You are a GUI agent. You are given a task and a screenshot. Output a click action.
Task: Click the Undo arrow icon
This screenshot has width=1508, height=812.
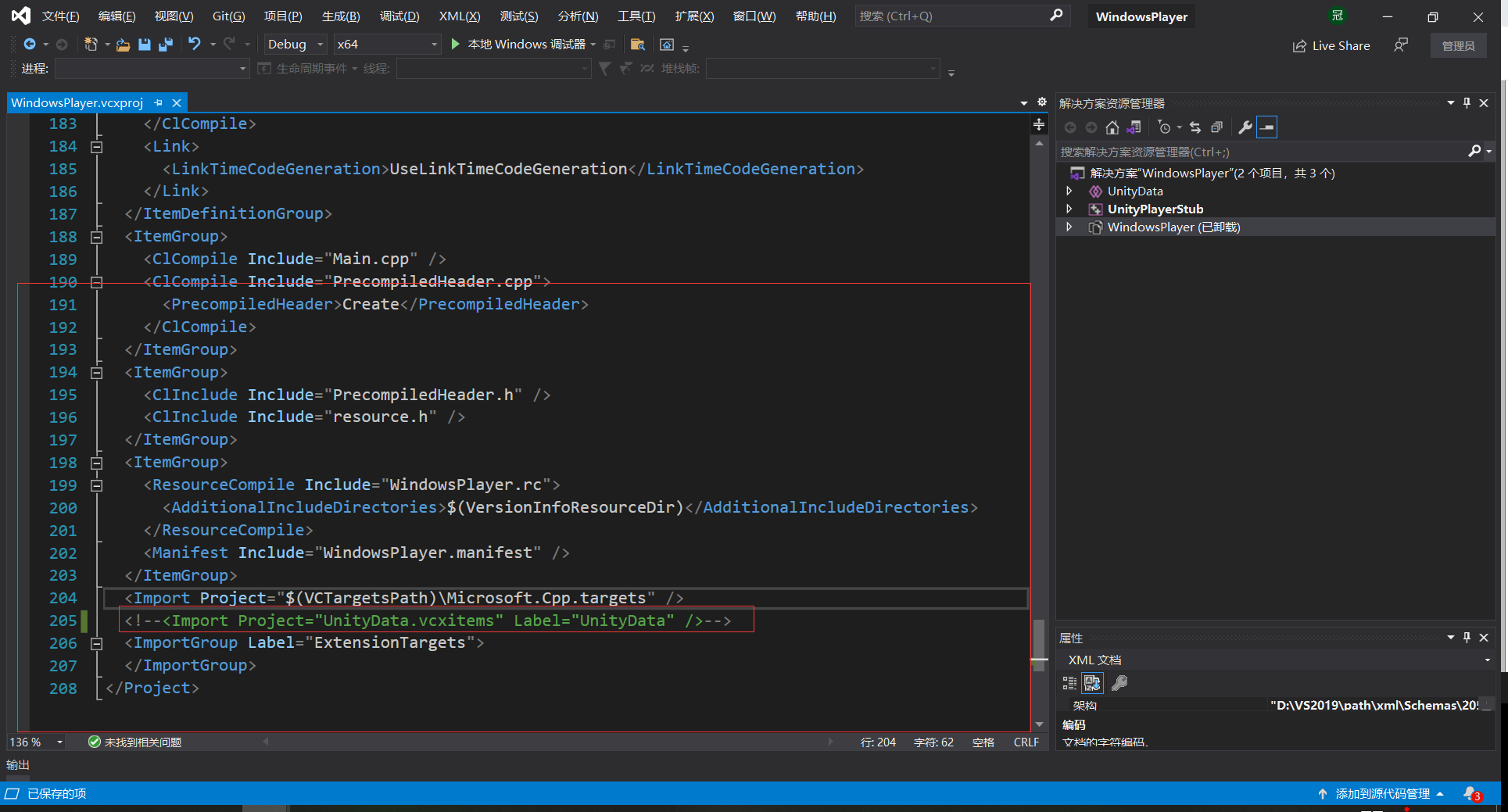click(195, 45)
